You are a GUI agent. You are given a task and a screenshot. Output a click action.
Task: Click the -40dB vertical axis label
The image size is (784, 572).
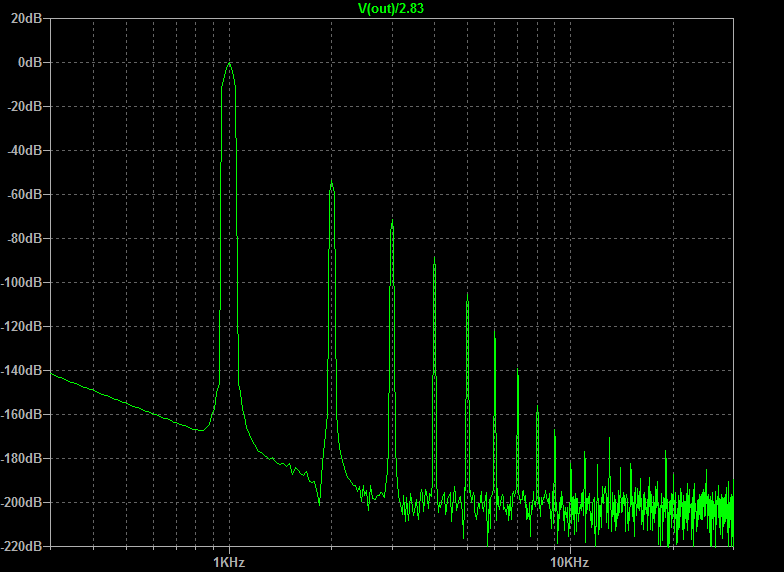click(x=24, y=150)
